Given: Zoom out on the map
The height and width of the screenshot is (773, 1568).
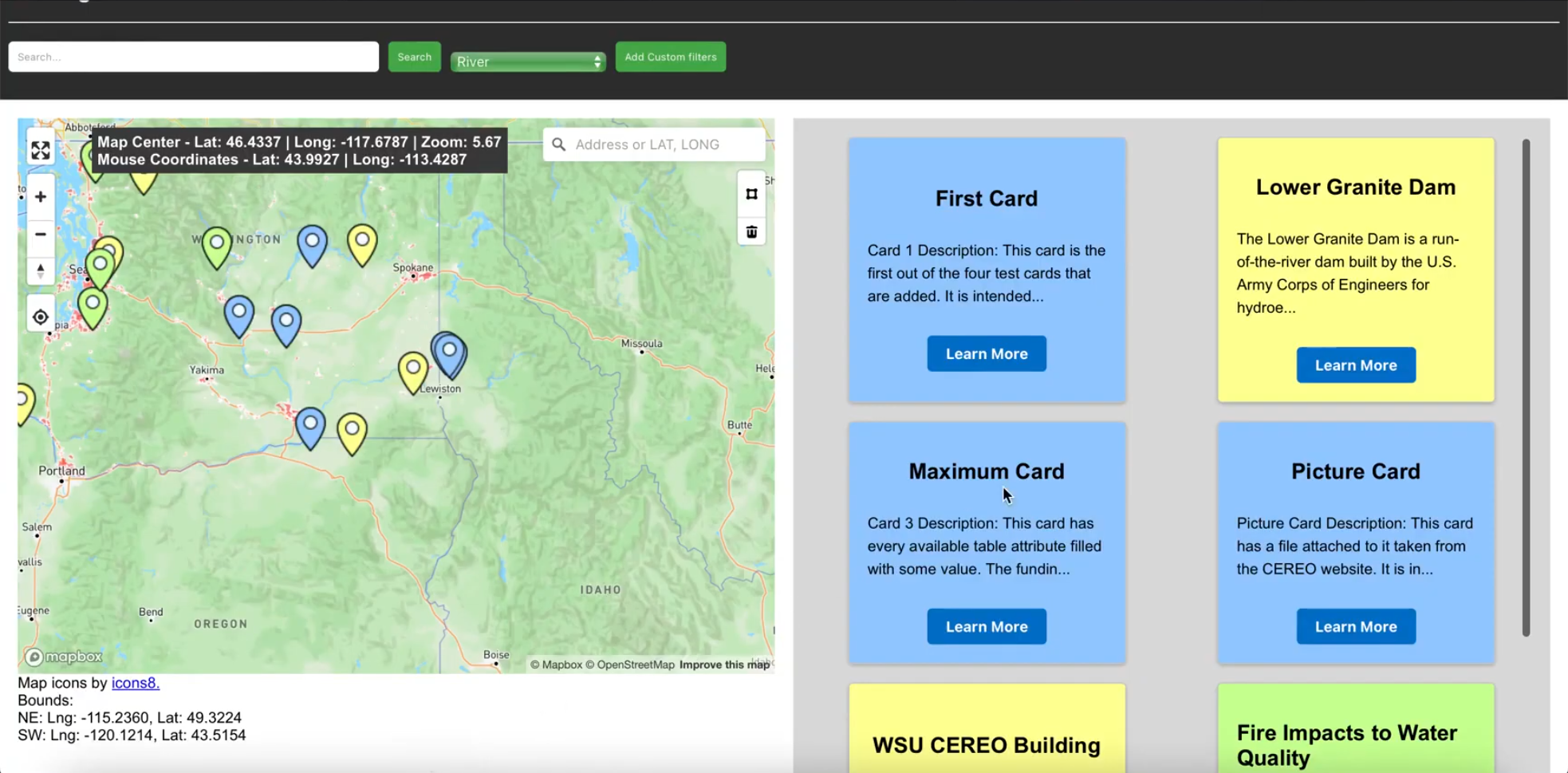Looking at the screenshot, I should 40,234.
